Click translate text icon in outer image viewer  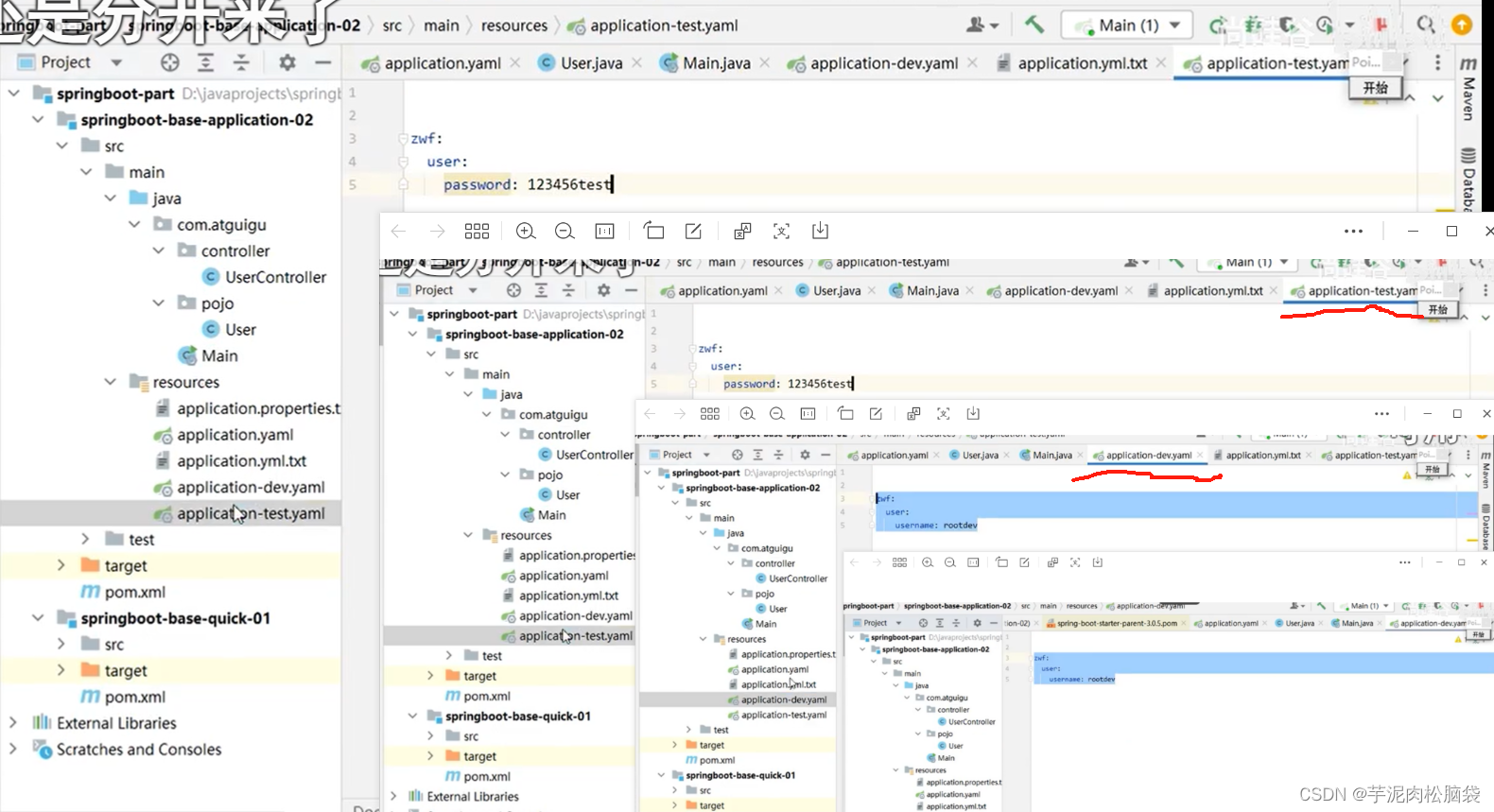742,231
